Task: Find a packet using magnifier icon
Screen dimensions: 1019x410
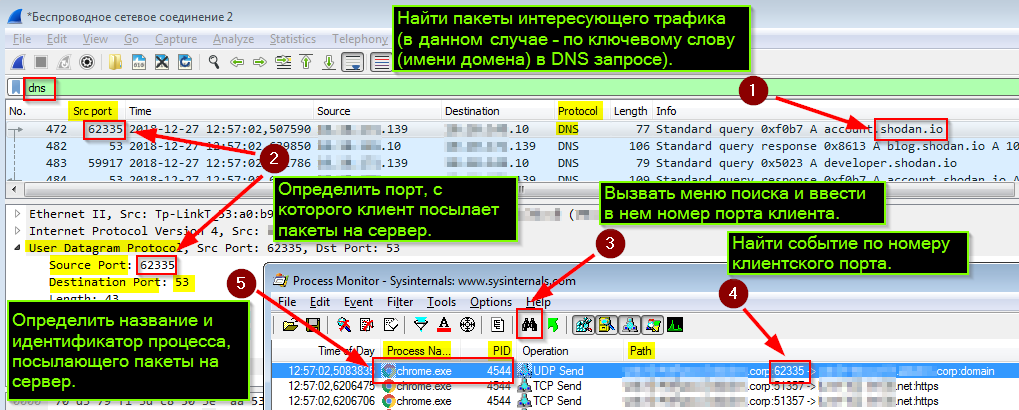Action: 214,62
